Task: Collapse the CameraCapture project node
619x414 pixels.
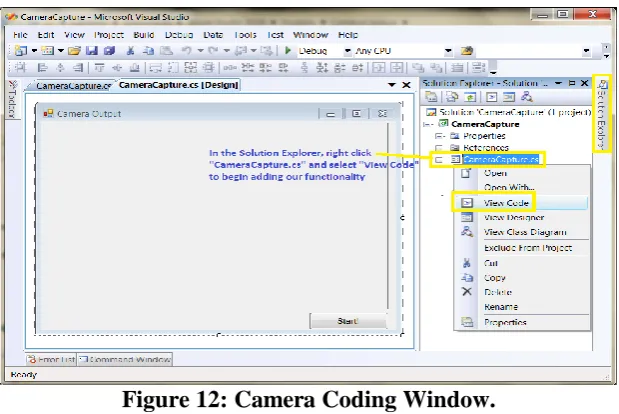Action: coord(427,124)
